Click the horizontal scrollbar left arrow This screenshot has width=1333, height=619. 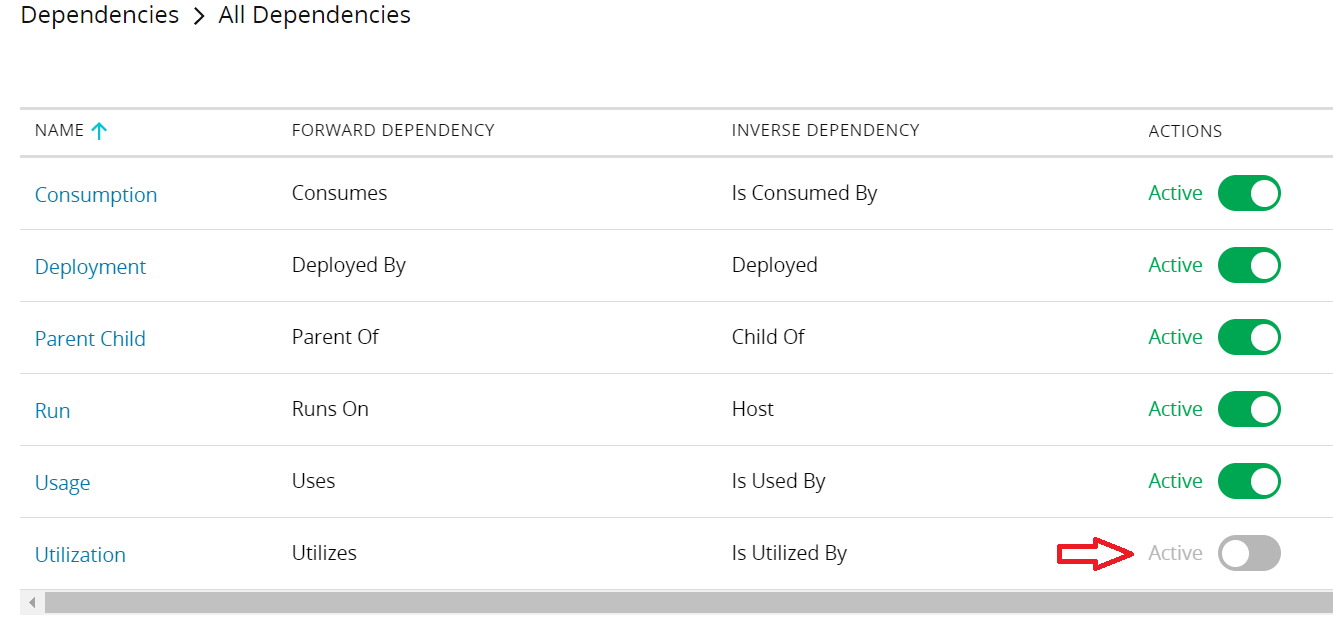[x=32, y=603]
